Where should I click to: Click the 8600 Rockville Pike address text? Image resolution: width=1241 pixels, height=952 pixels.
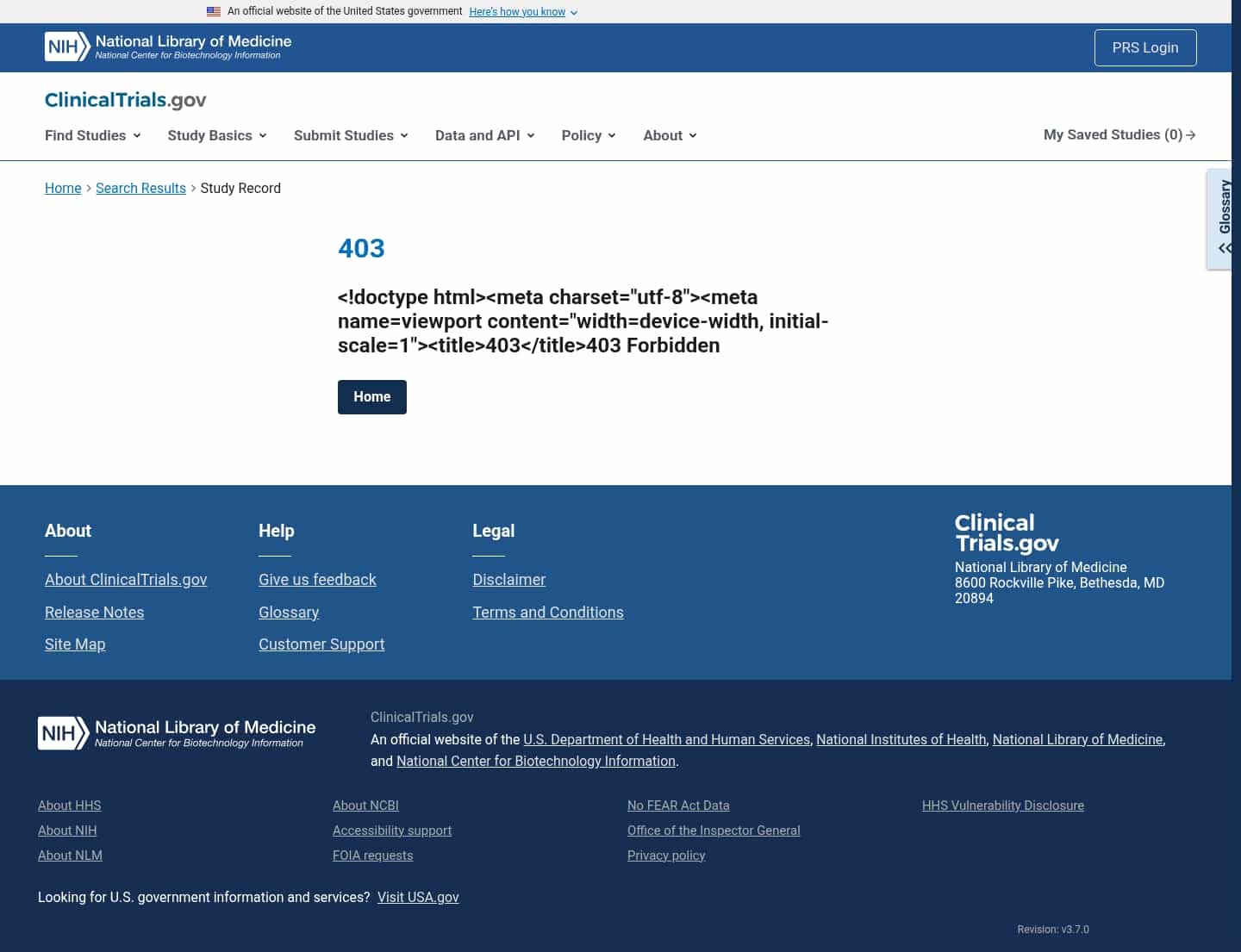pos(1059,590)
